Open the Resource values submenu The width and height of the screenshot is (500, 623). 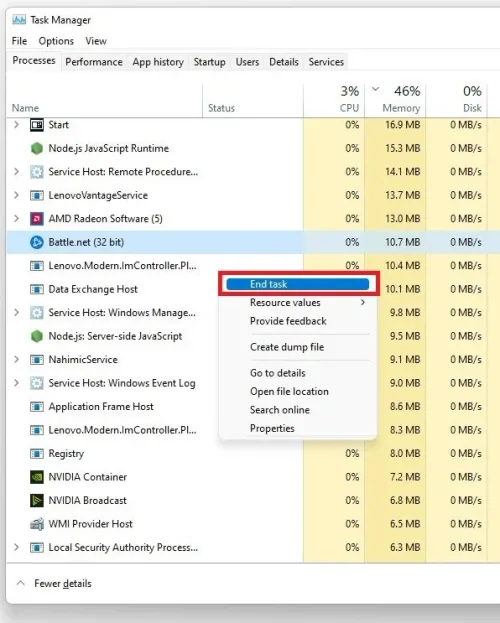click(x=297, y=302)
